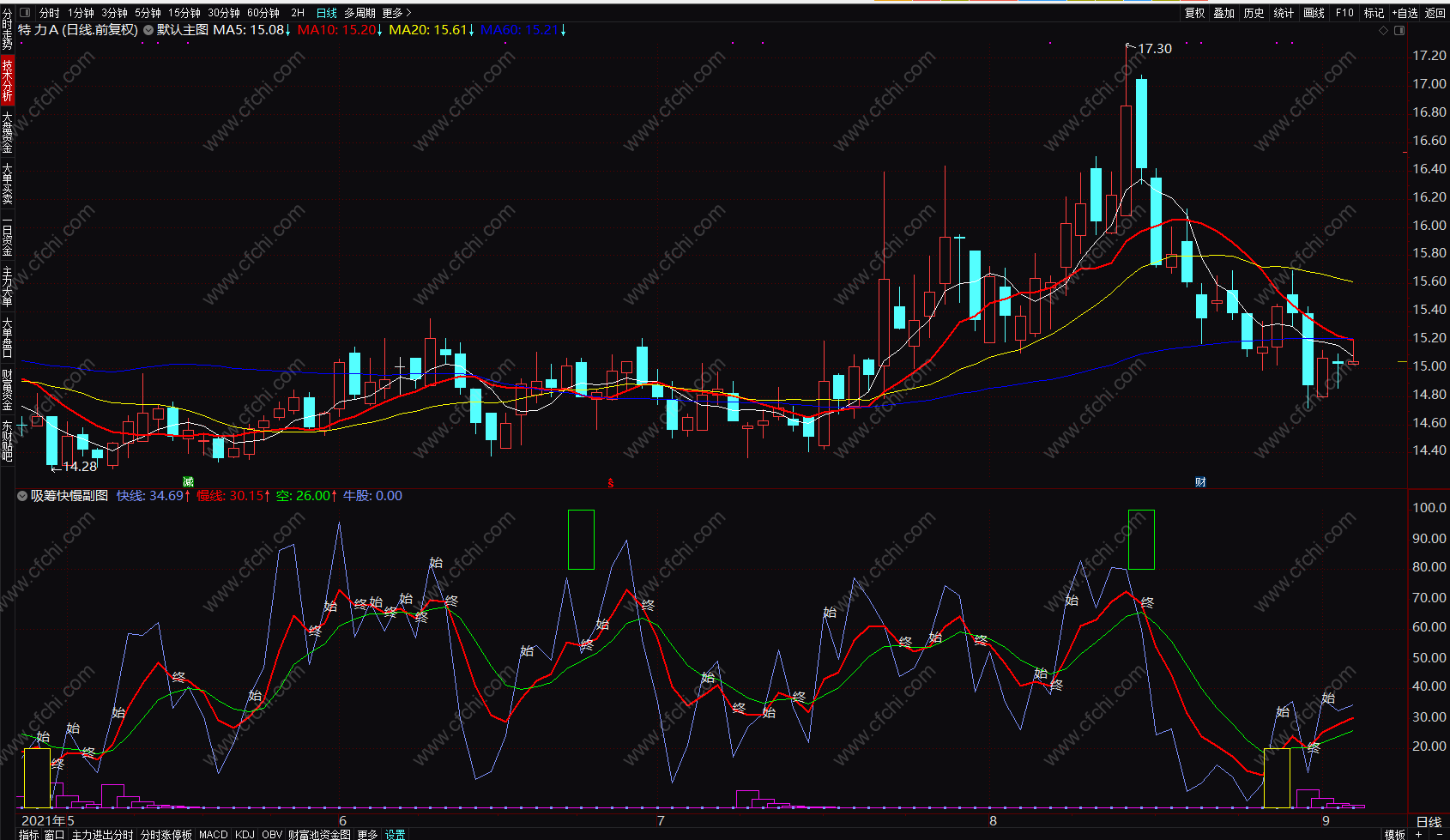The image size is (1450, 840).
Task: Toggle the left panel layout icon
Action: point(24,13)
